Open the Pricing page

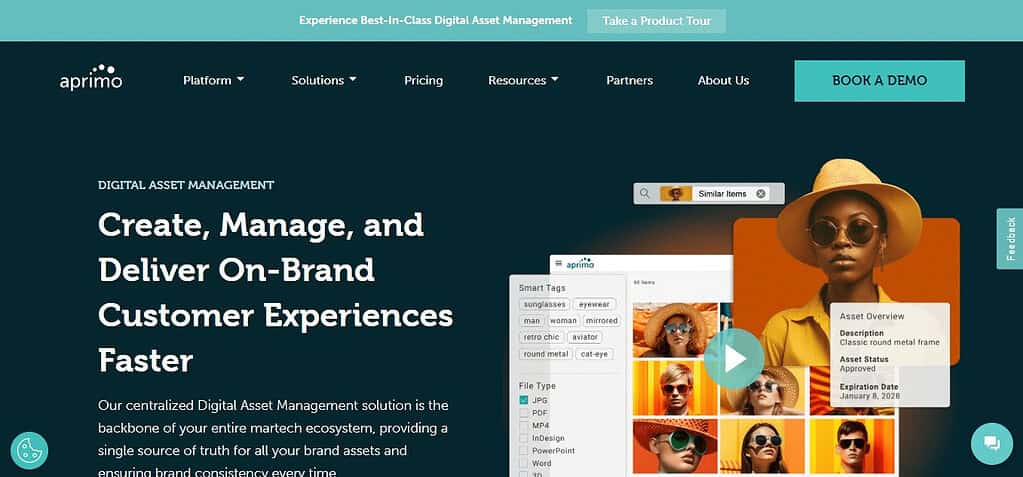coord(423,80)
